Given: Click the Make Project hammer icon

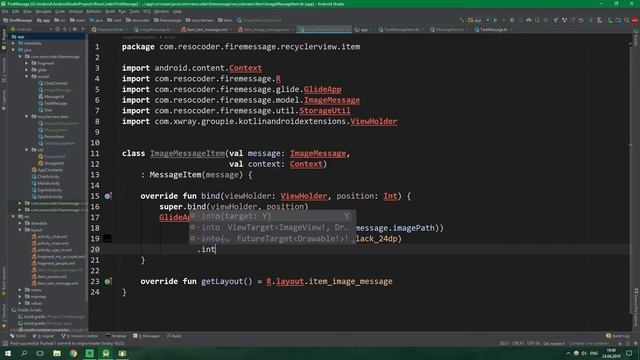Looking at the screenshot, I should tap(461, 20).
